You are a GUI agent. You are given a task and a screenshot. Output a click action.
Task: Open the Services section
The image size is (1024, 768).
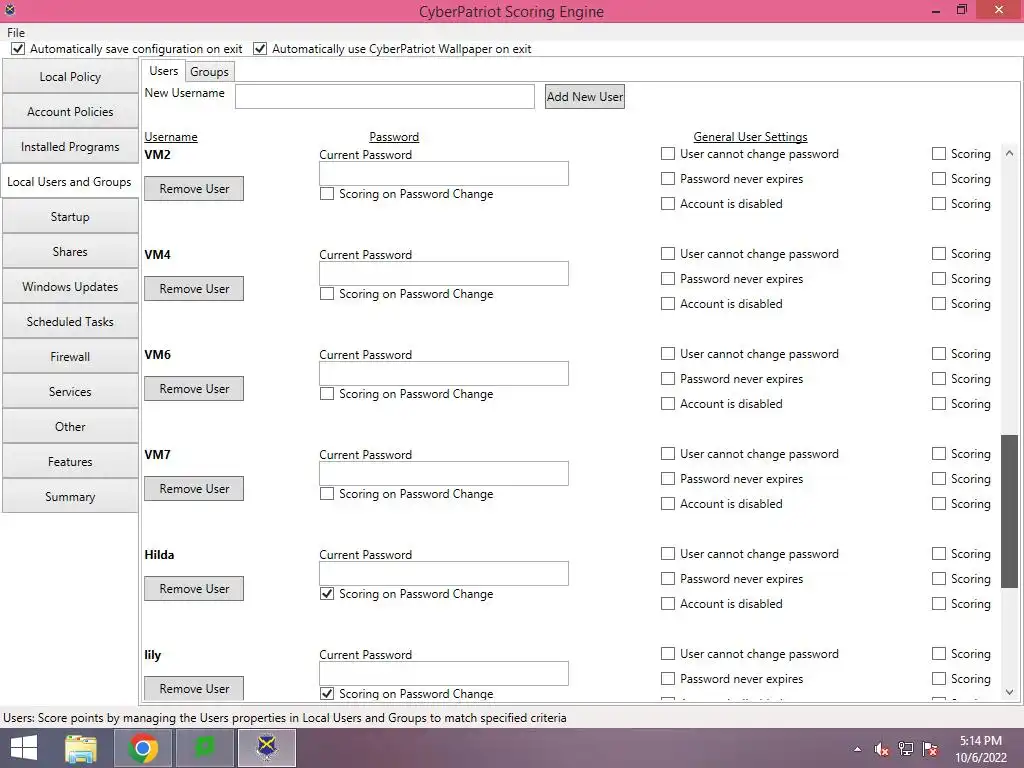pos(70,392)
